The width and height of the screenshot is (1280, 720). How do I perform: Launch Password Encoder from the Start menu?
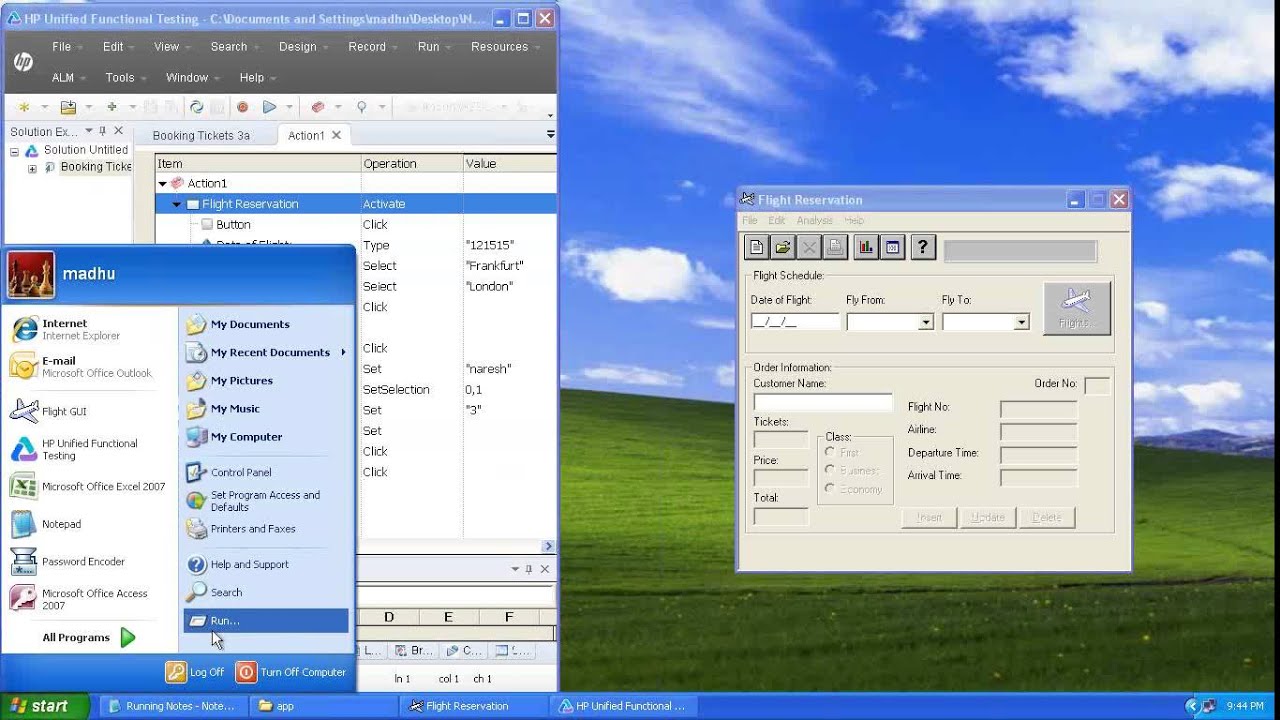[x=67, y=561]
